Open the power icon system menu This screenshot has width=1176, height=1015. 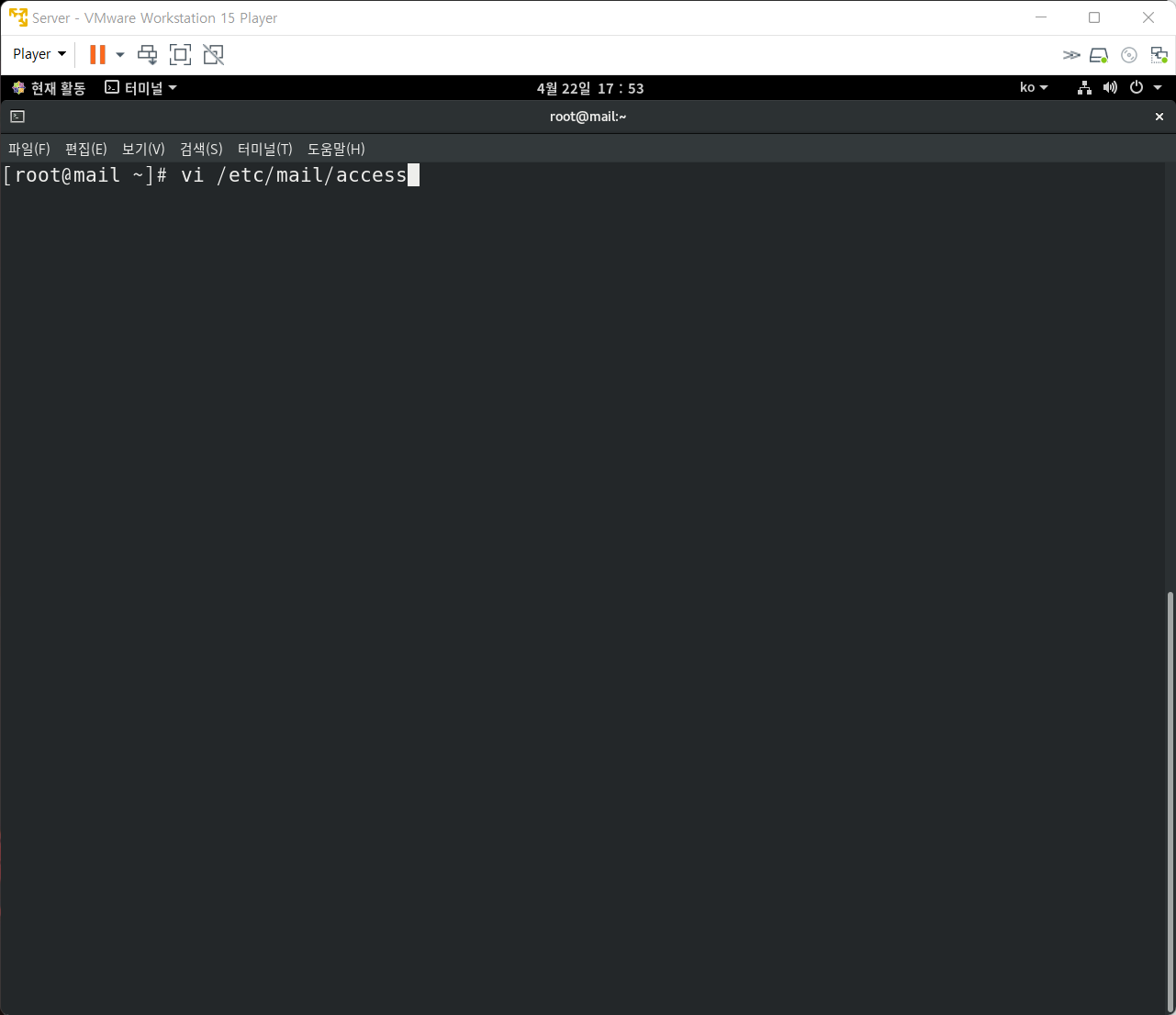pyautogui.click(x=1137, y=88)
